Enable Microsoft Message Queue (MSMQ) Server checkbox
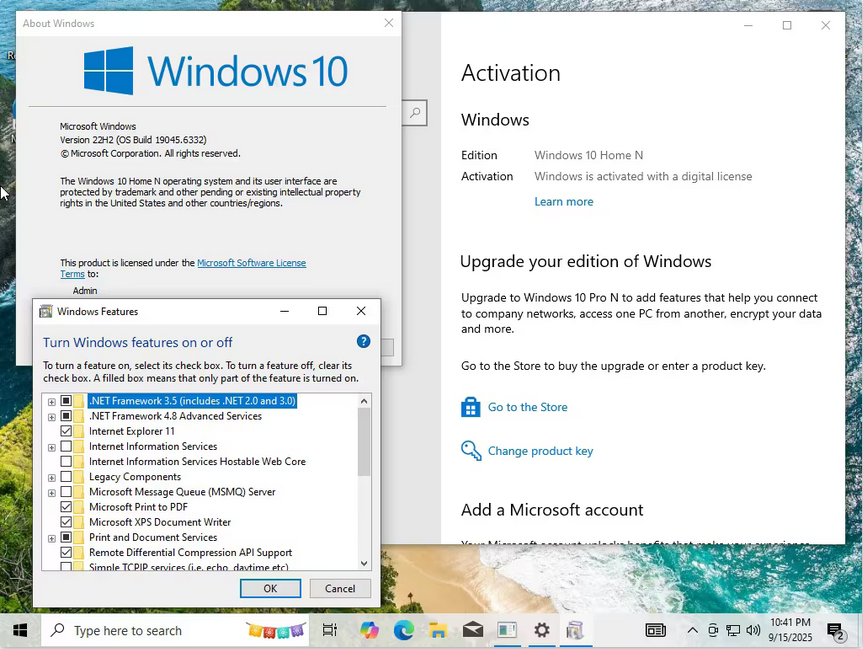 66,492
